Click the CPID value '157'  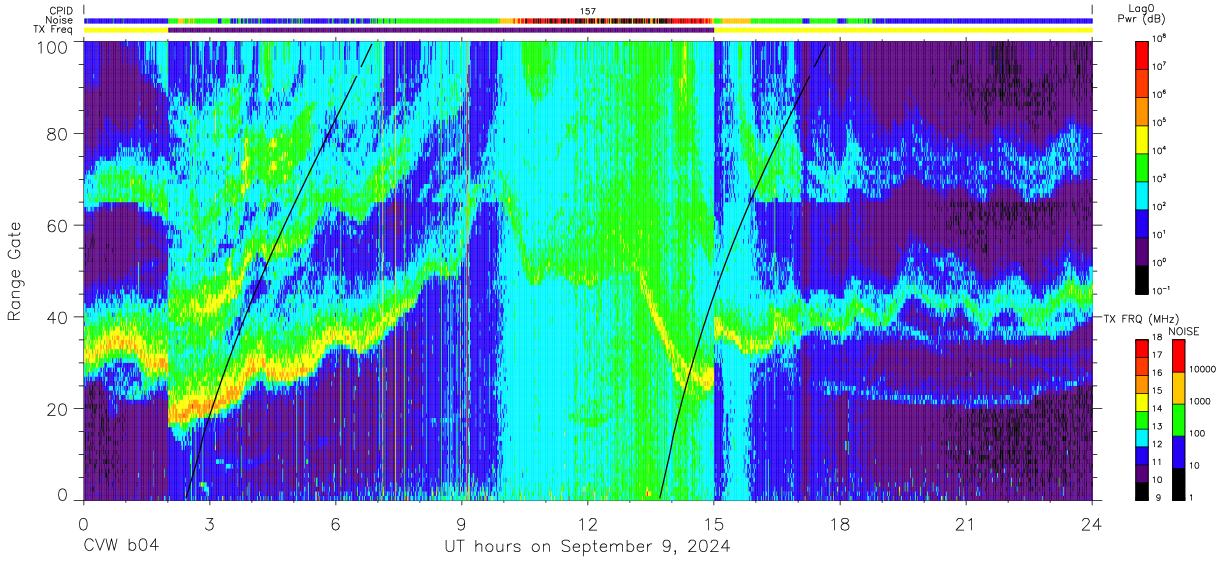pyautogui.click(x=588, y=11)
